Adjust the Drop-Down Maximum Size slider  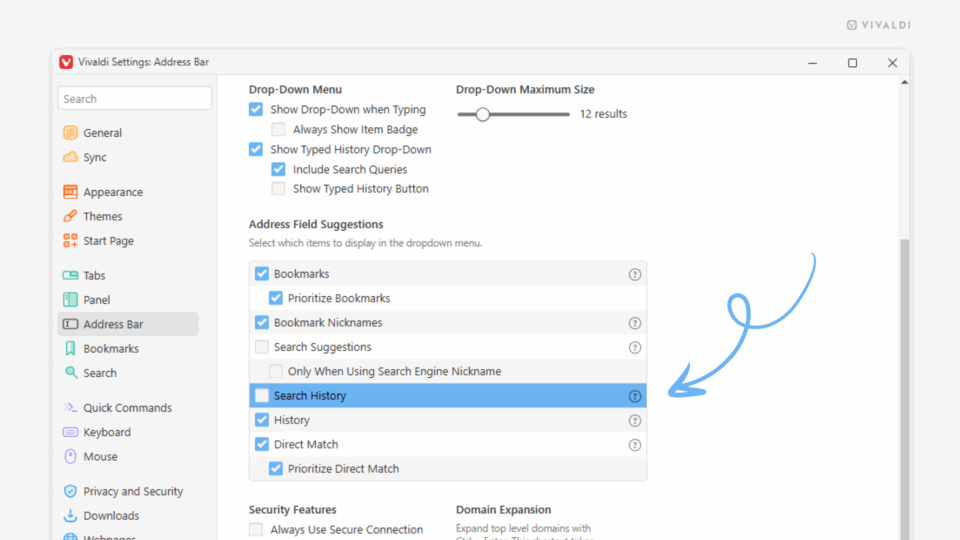[x=482, y=114]
